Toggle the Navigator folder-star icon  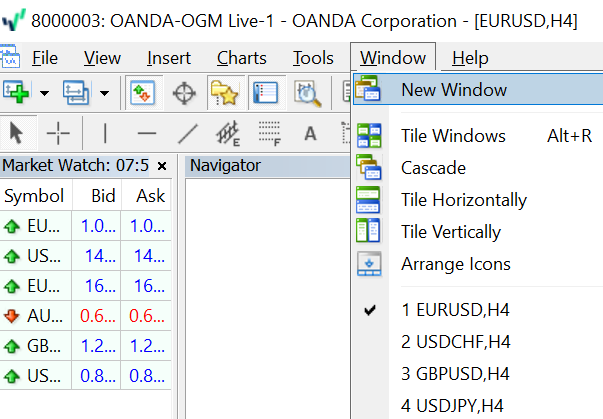225,93
